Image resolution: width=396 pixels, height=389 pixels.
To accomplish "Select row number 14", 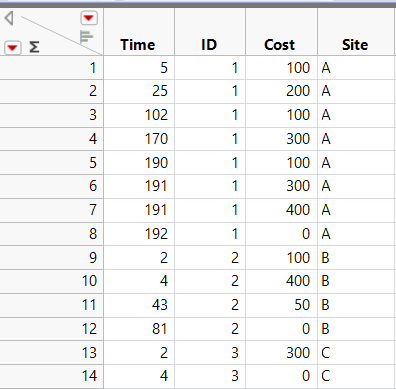I will point(52,376).
